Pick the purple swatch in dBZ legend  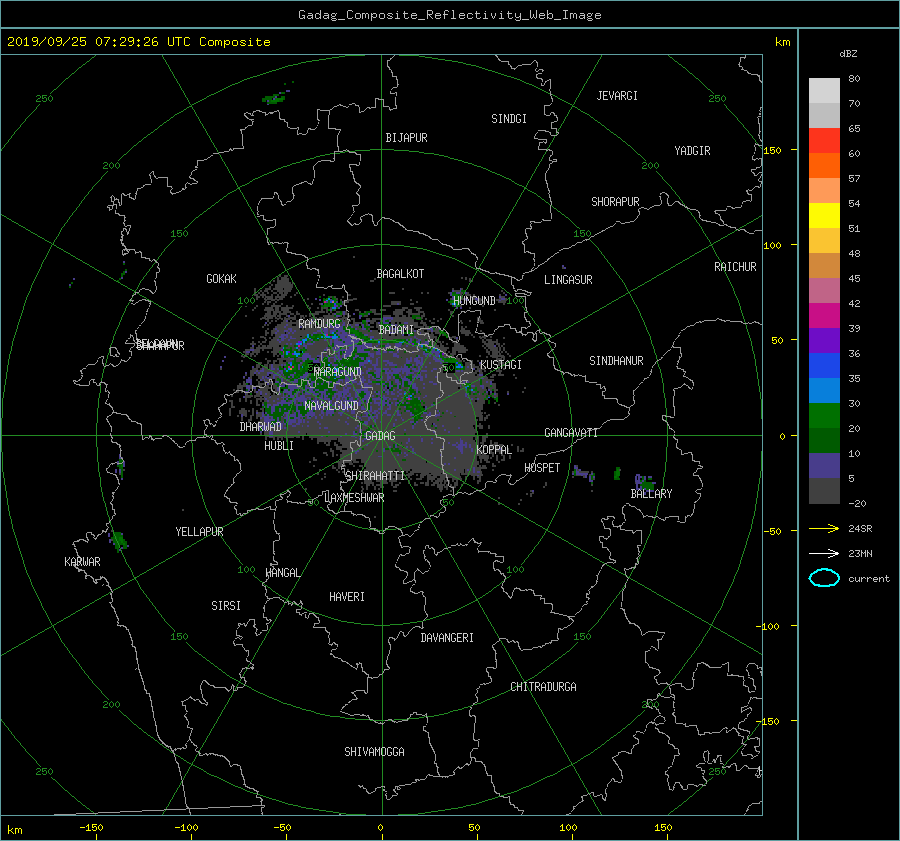824,340
